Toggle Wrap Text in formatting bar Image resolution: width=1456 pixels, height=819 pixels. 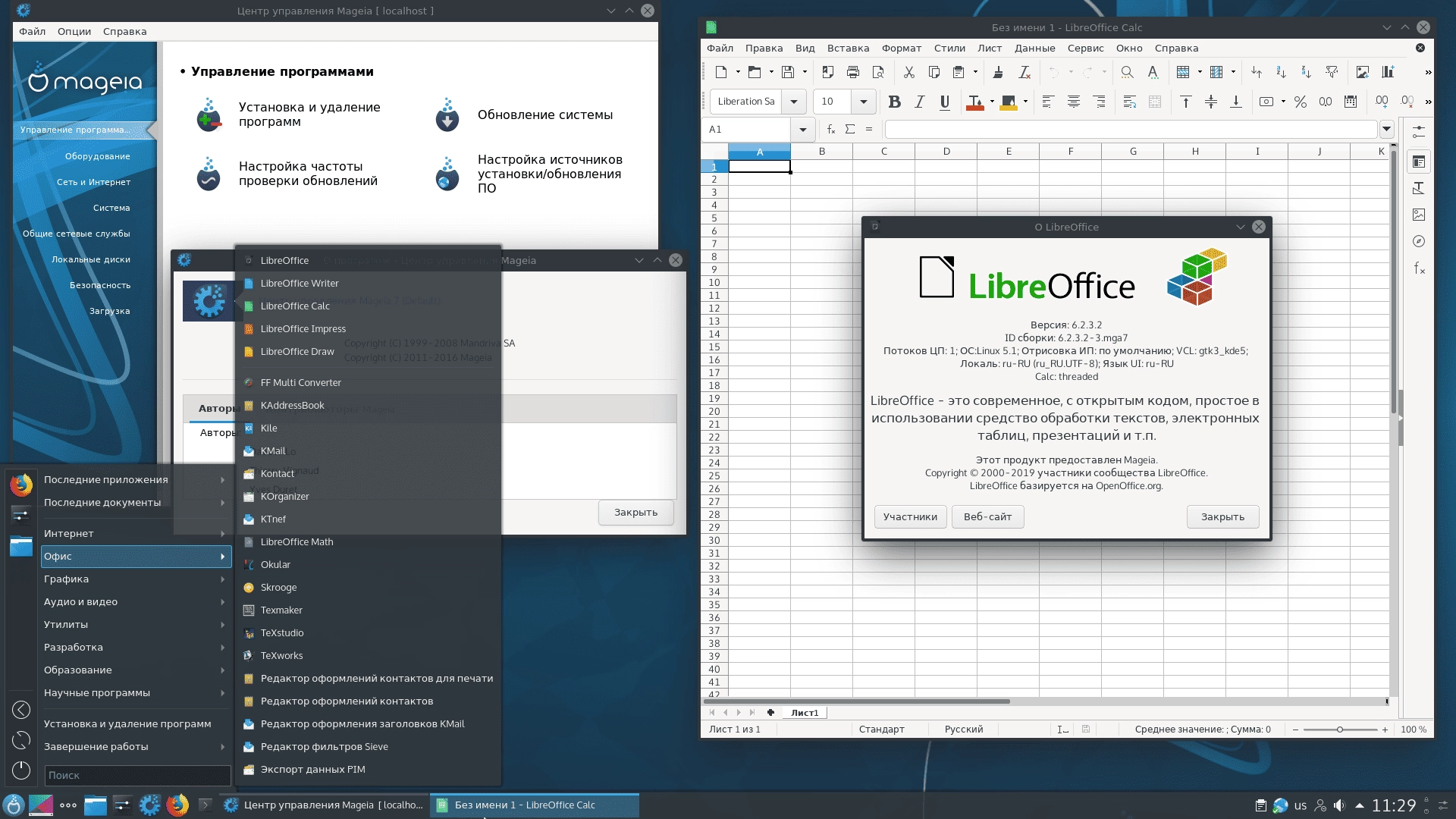tap(1130, 102)
